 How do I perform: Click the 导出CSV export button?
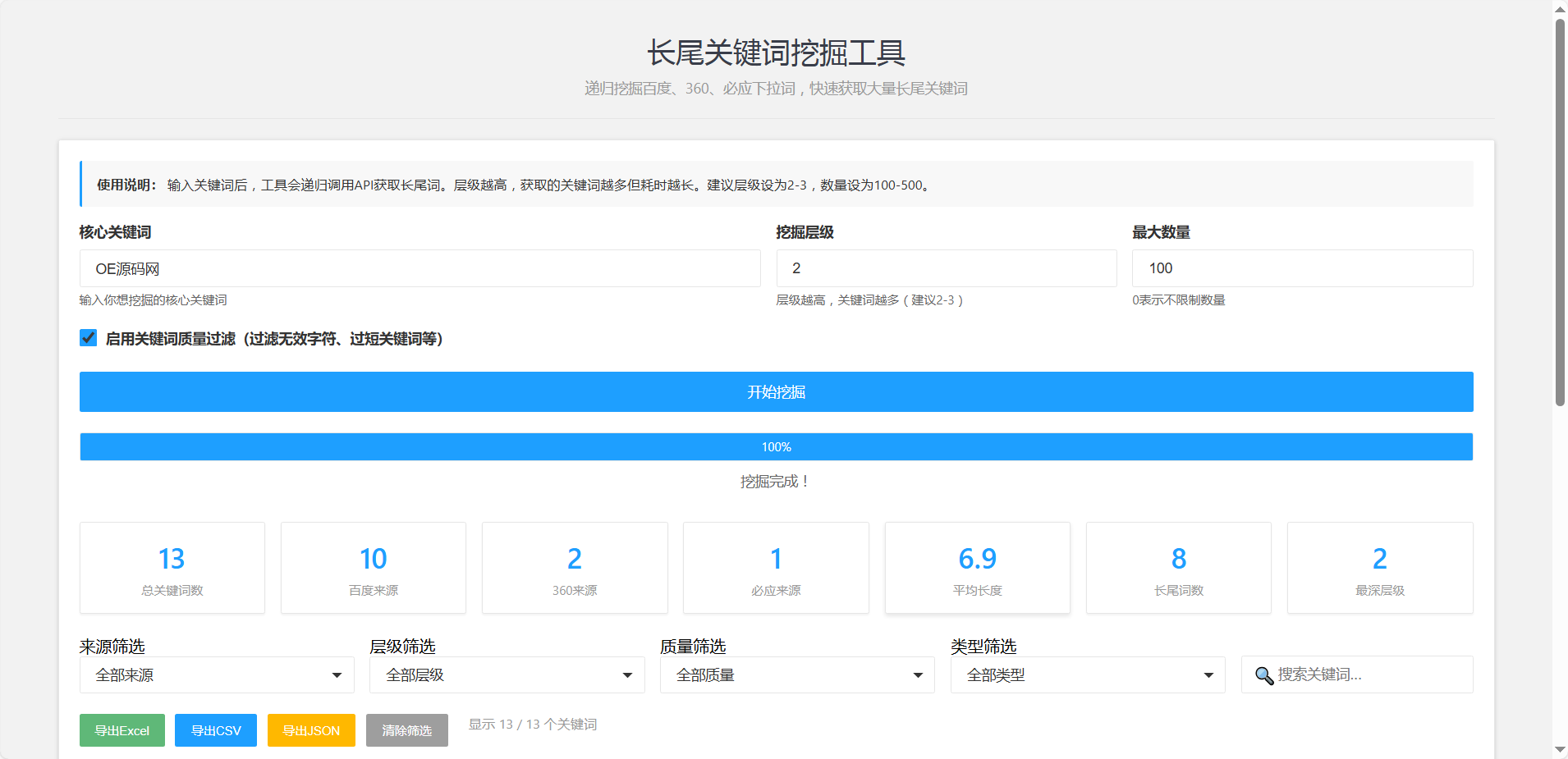click(x=216, y=730)
